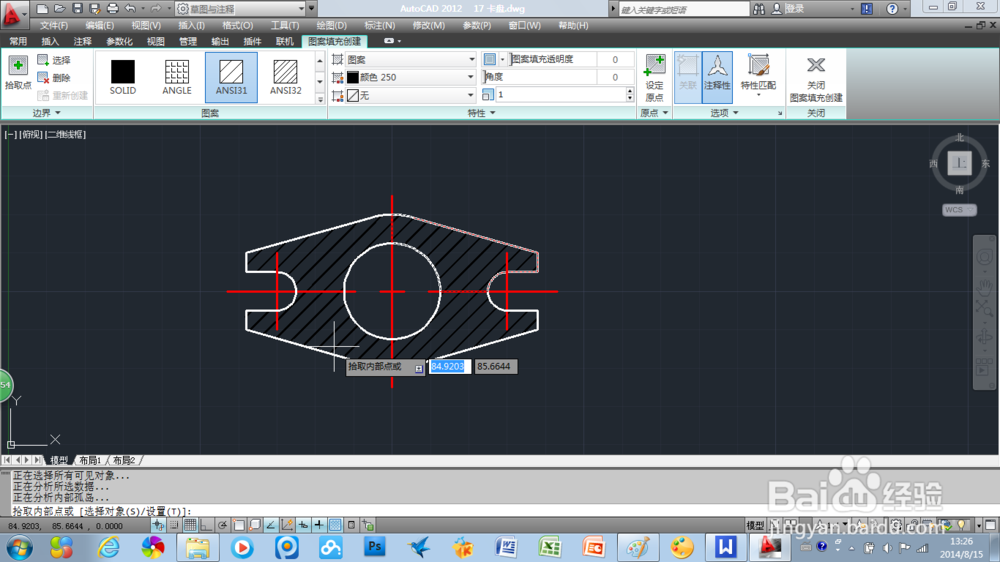This screenshot has width=1000, height=562.
Task: Click the [二维线框] visual style label
Action: point(64,134)
